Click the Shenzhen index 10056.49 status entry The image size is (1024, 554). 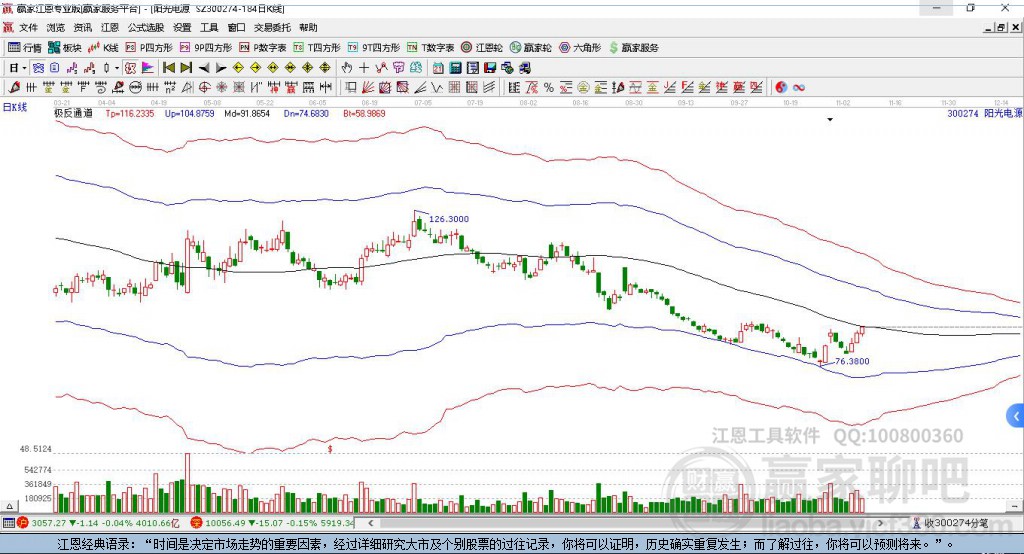point(272,523)
